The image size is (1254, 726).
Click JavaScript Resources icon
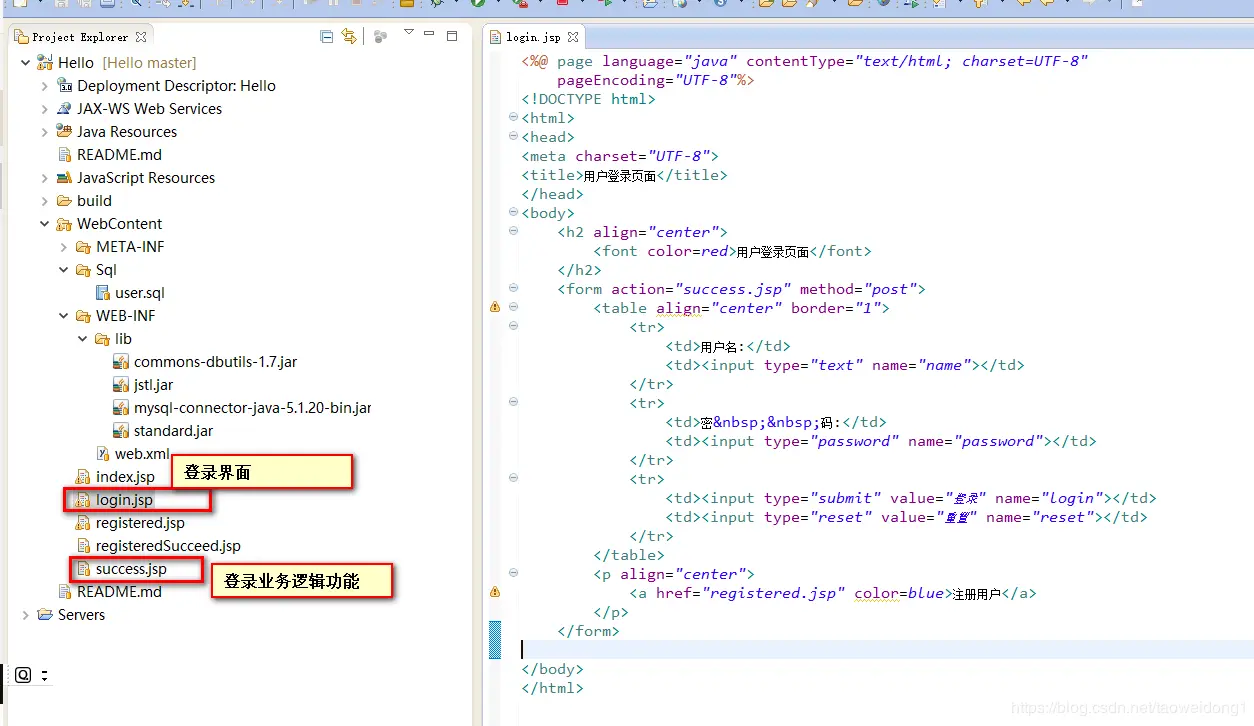point(64,178)
